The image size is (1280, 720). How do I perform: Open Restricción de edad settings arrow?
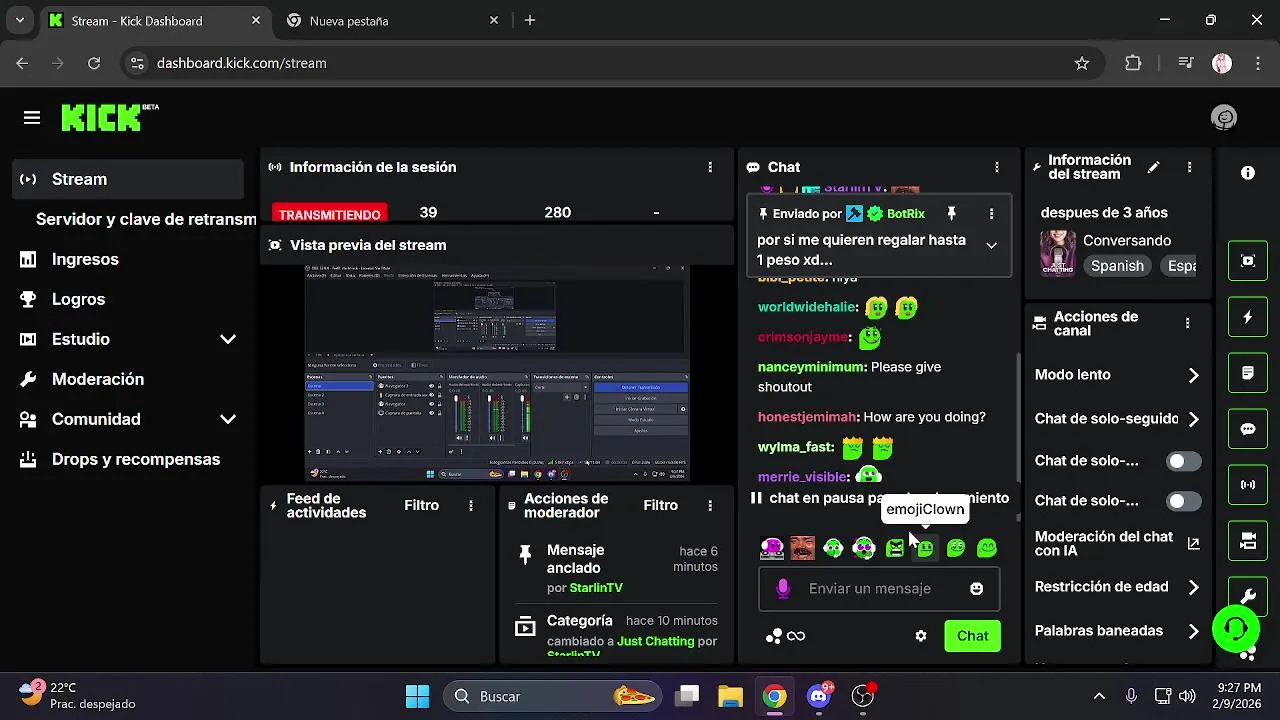coord(1193,587)
